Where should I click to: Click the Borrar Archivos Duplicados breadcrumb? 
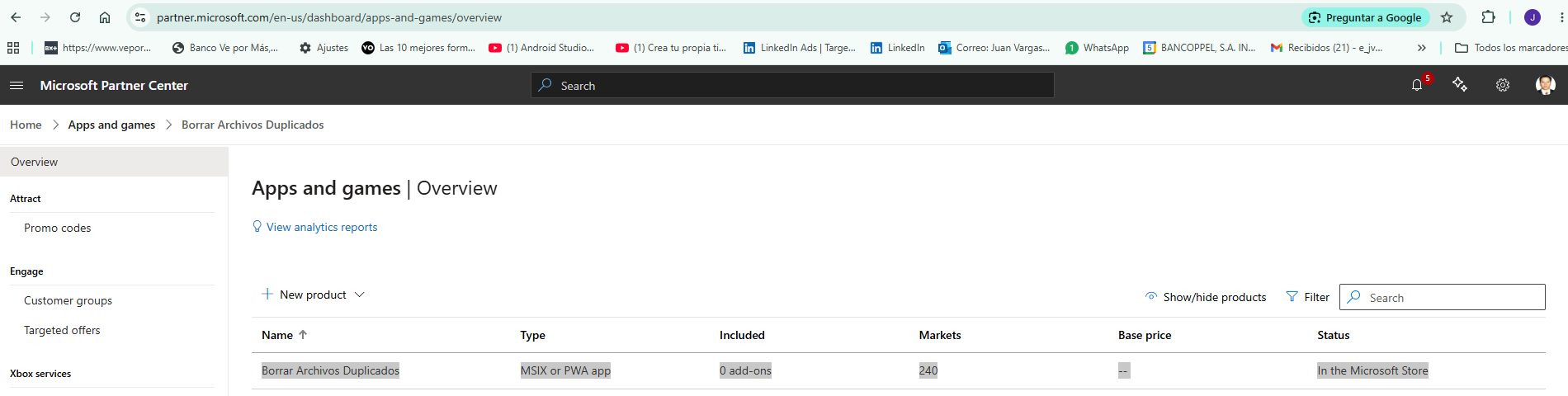[x=253, y=125]
